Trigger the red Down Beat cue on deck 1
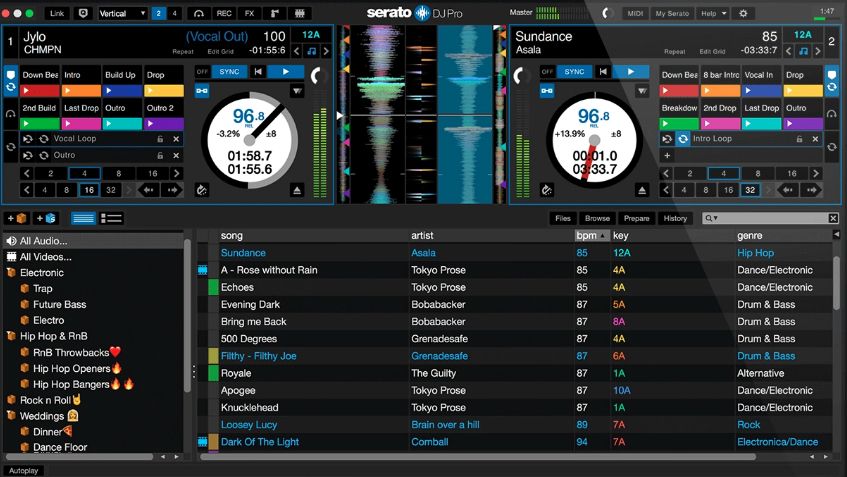847x477 pixels. pos(39,91)
